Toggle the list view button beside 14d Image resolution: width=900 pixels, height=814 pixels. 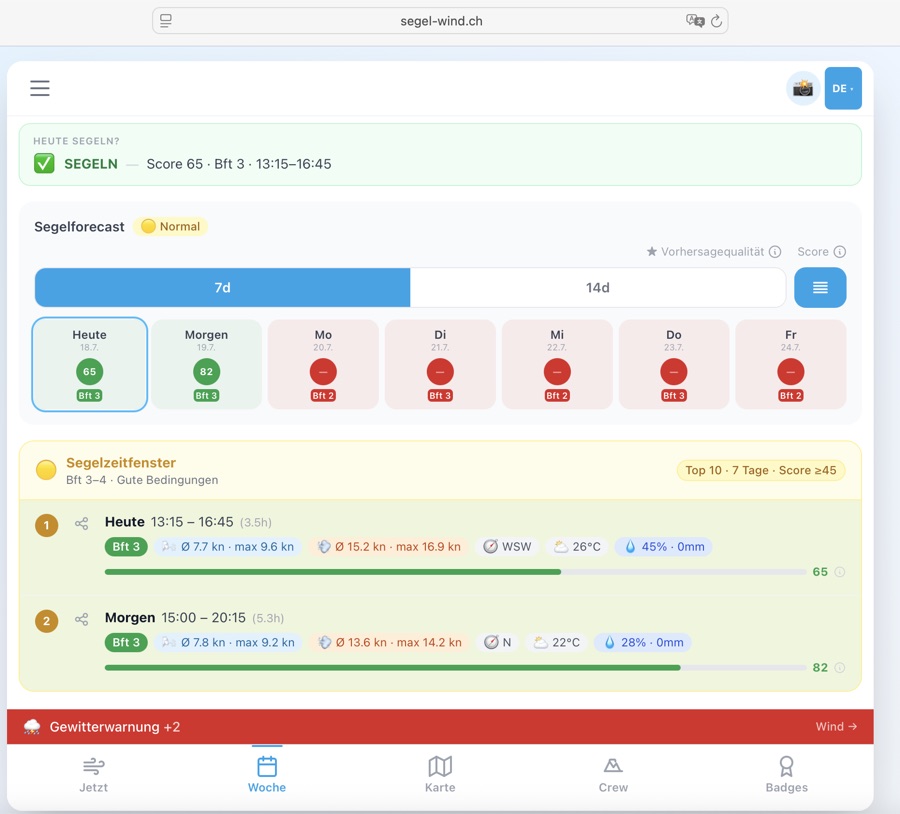pyautogui.click(x=820, y=288)
